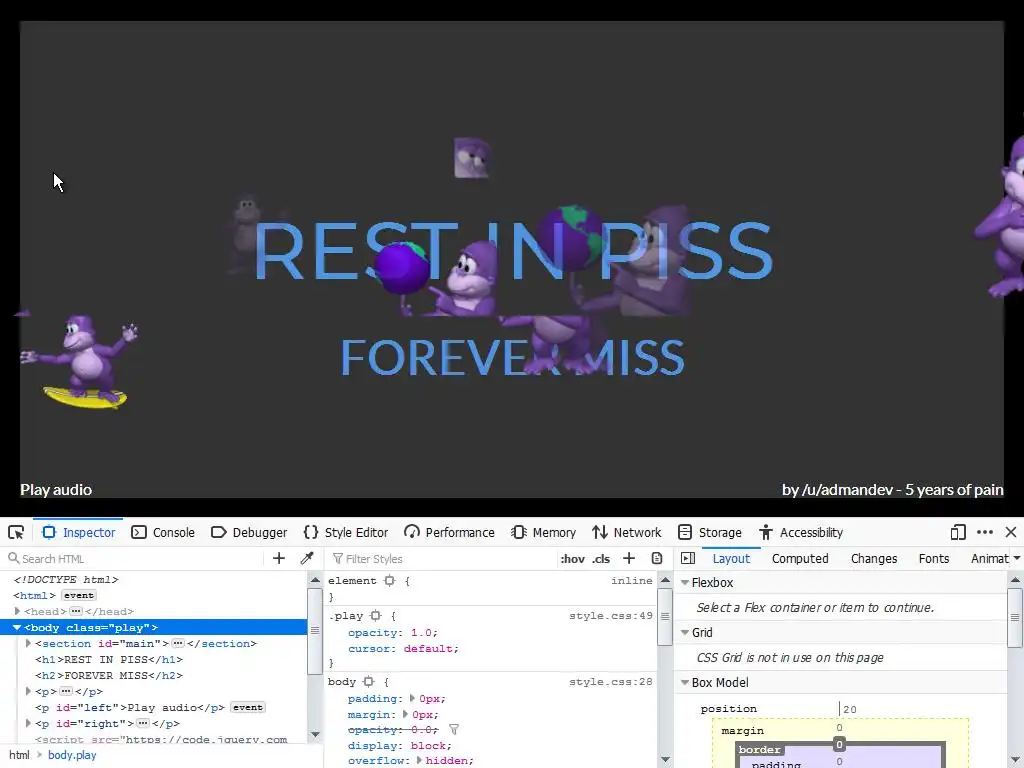Edit the opacity 1.0 value
This screenshot has width=1024, height=768.
(x=421, y=633)
